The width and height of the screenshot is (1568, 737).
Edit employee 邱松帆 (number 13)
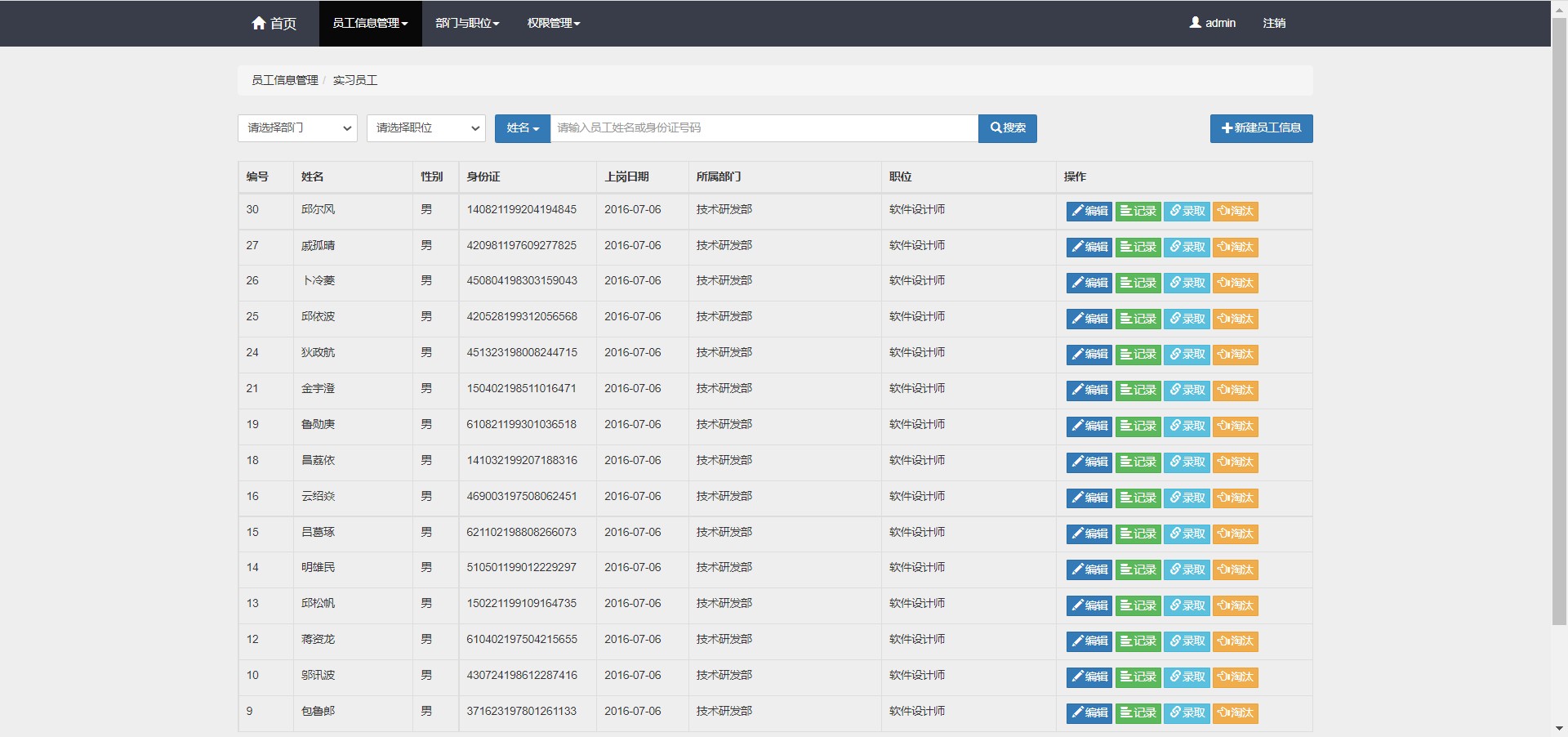[1089, 605]
